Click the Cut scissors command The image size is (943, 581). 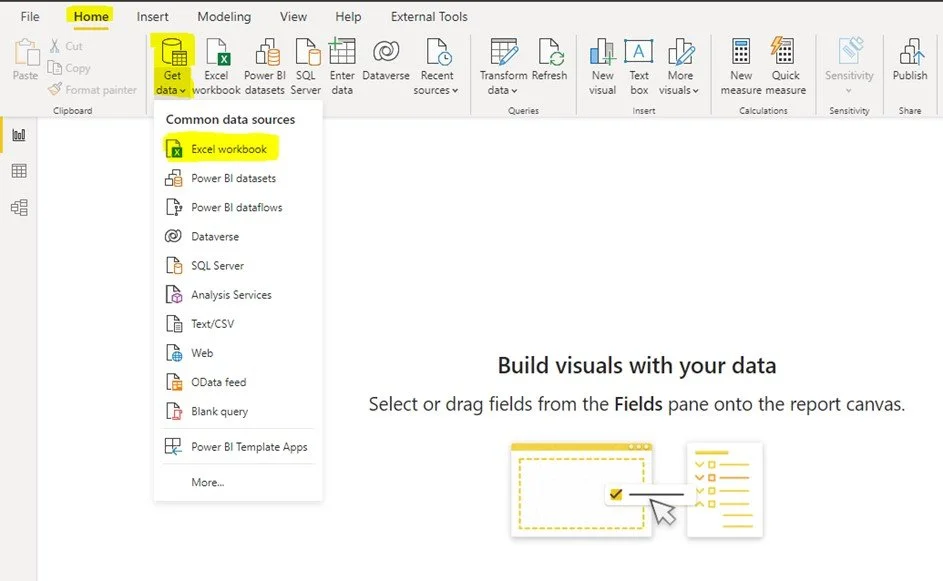tap(66, 46)
